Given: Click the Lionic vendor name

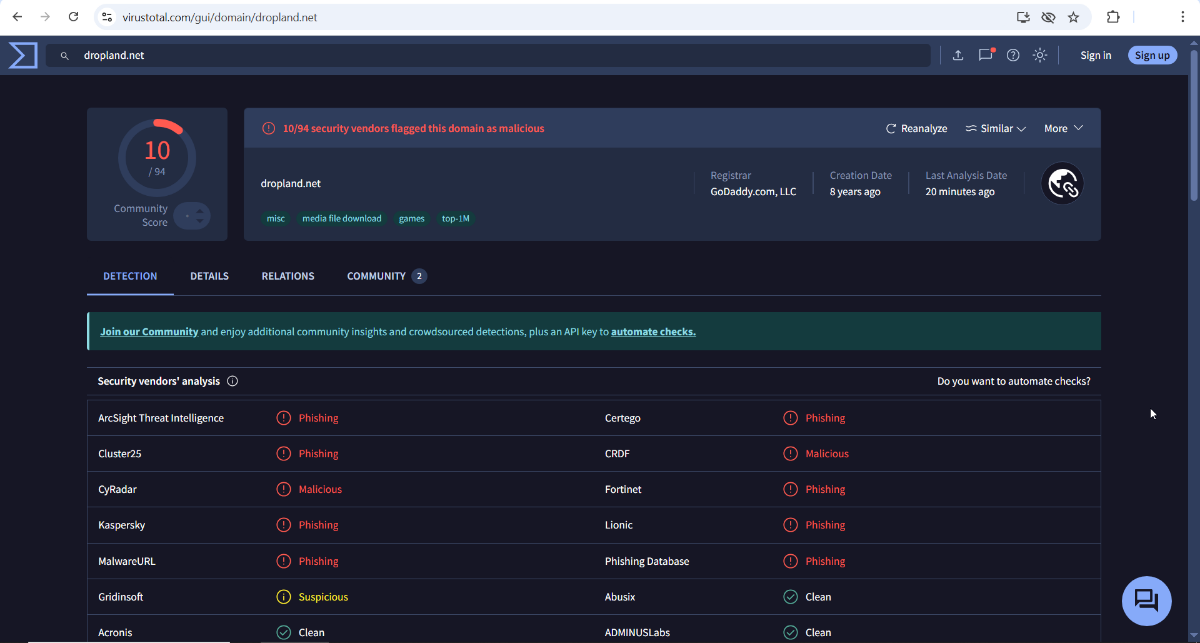Looking at the screenshot, I should coord(619,525).
